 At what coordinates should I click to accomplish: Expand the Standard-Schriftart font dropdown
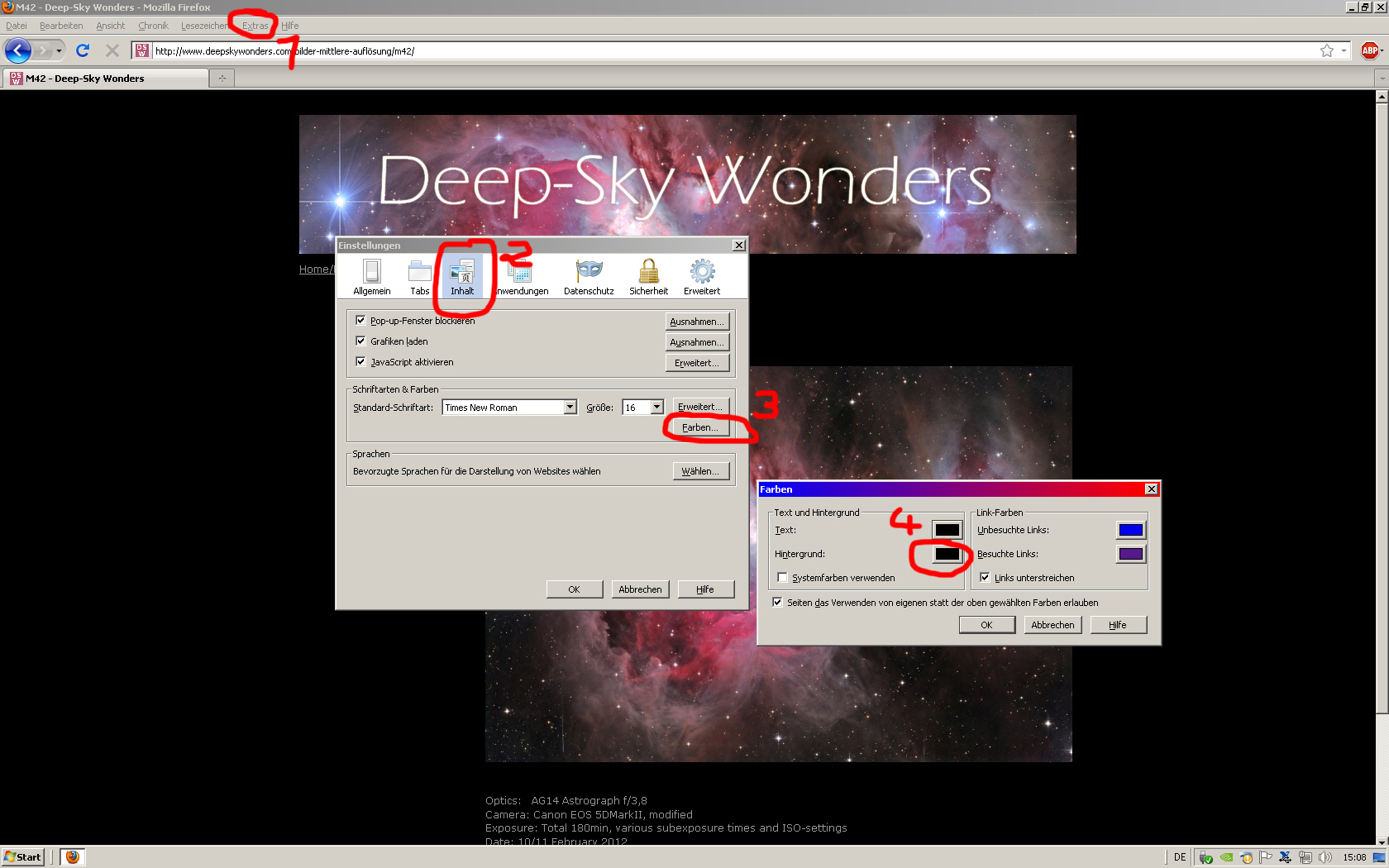point(570,408)
